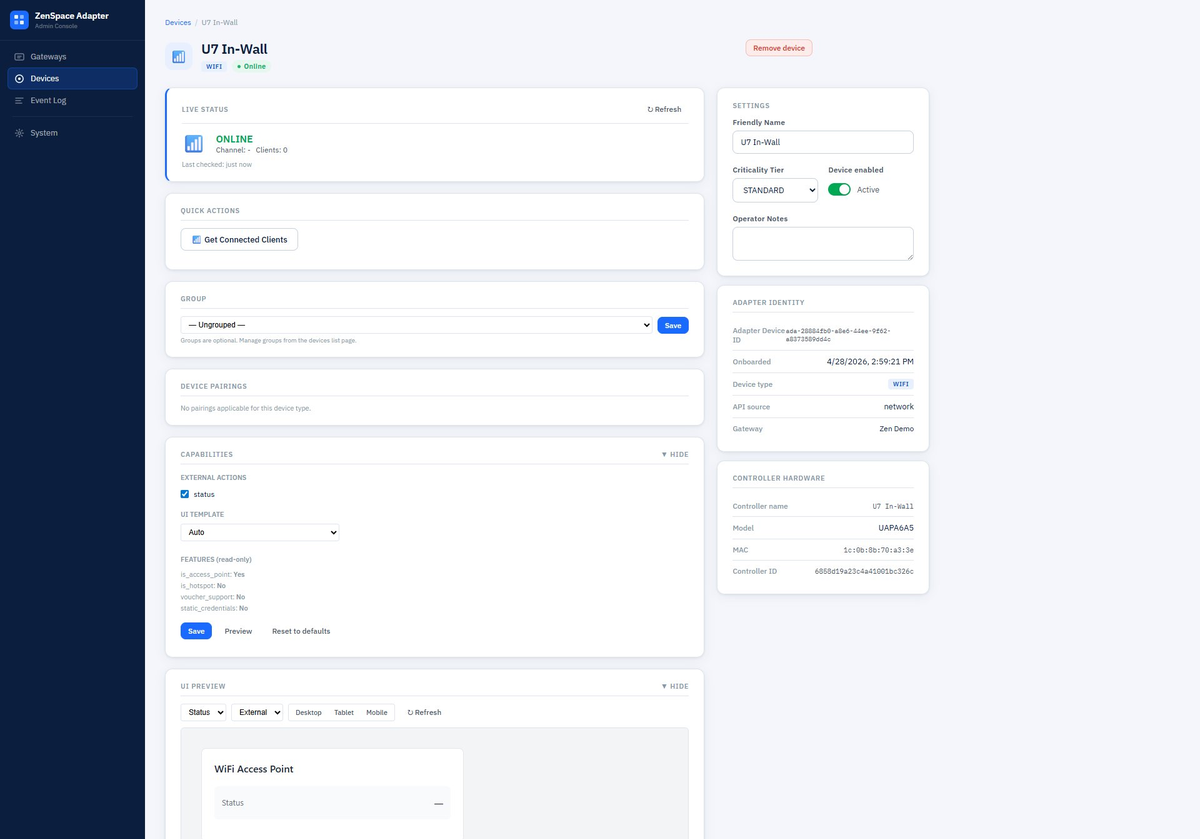The height and width of the screenshot is (839, 1200).
Task: Click the ZenSpace Adapter logo icon
Action: tap(19, 19)
